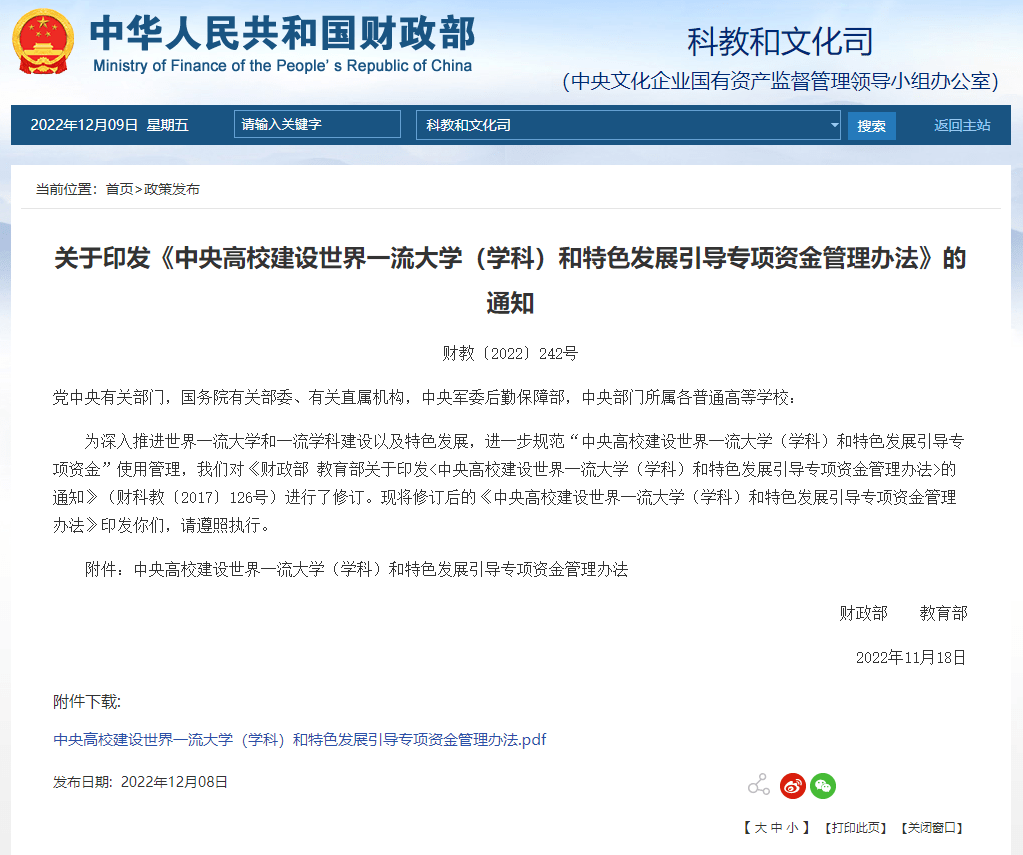Click the 附件 line in article body
Viewport: 1023px width, 855px height.
[x=356, y=569]
